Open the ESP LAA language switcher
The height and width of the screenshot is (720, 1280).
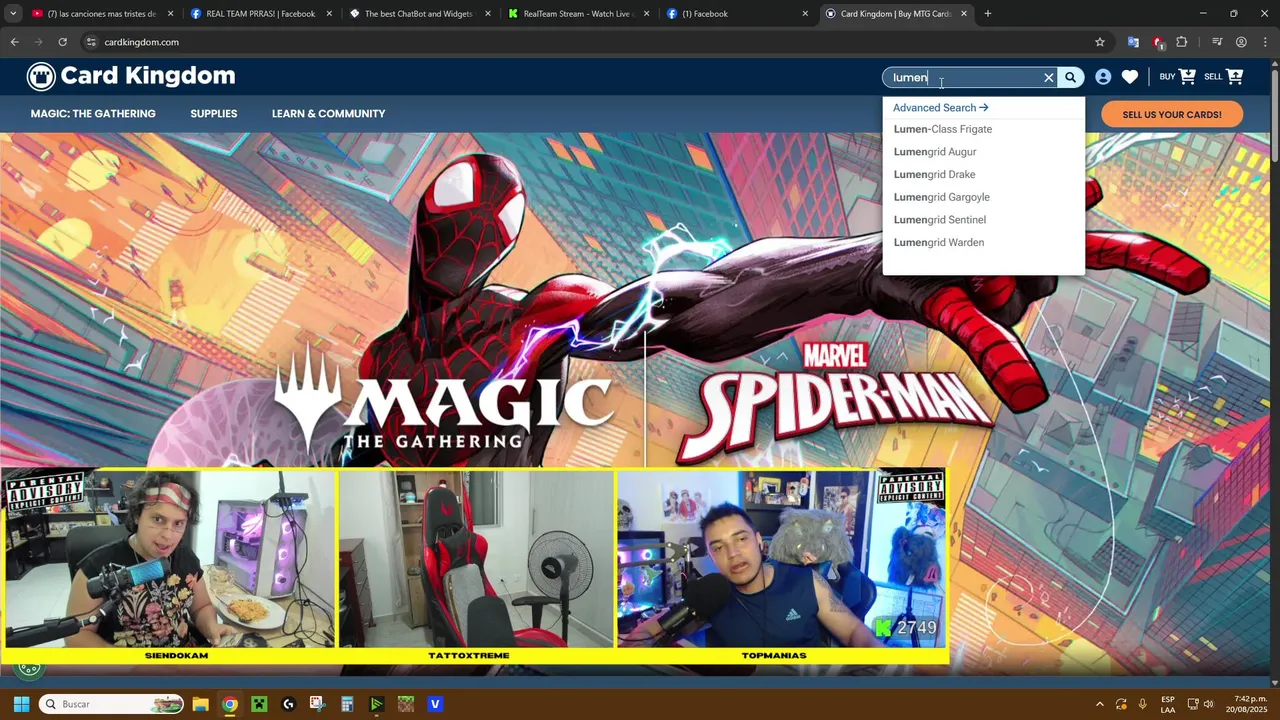pyautogui.click(x=1168, y=704)
